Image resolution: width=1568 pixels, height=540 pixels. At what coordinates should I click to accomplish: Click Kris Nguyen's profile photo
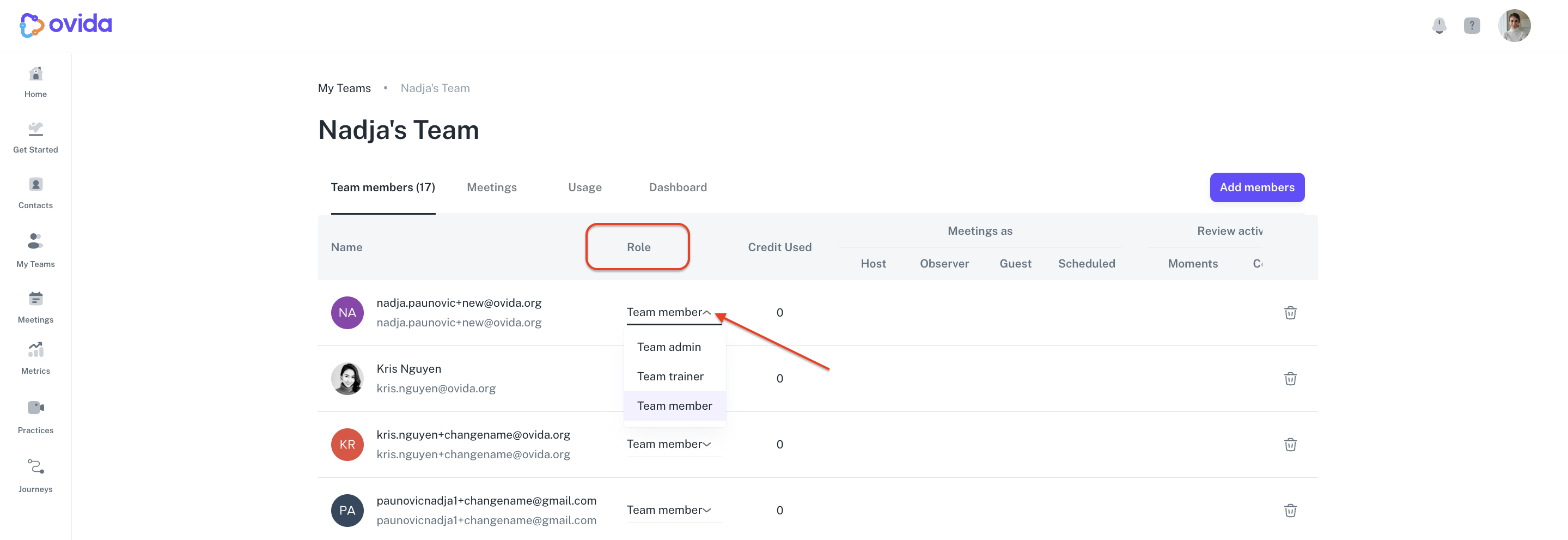coord(347,379)
